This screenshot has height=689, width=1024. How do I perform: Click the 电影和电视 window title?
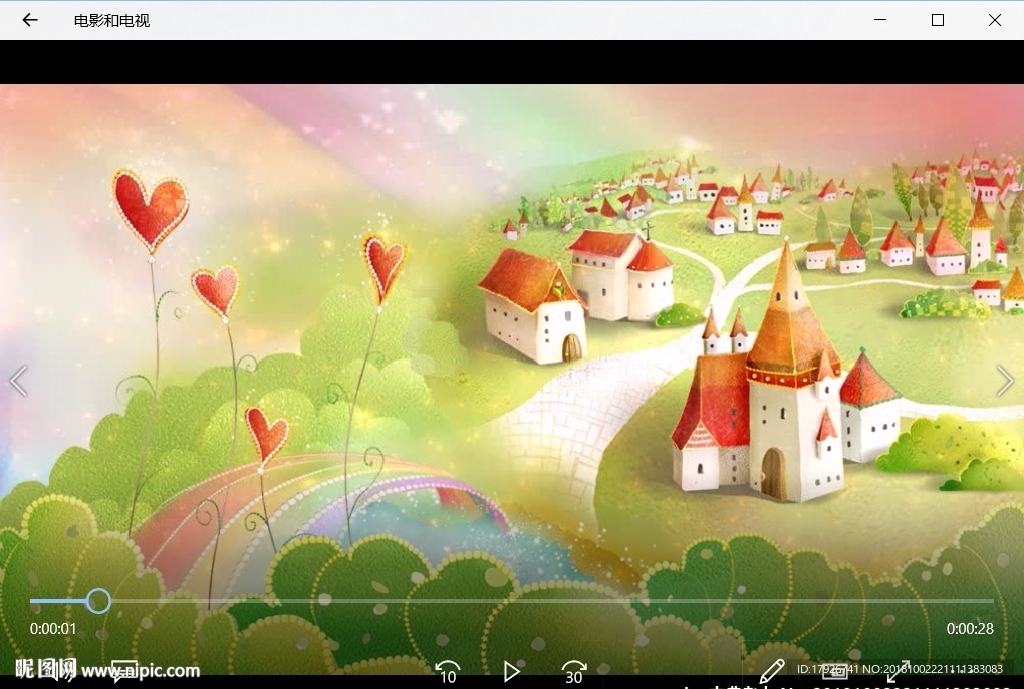pos(112,21)
